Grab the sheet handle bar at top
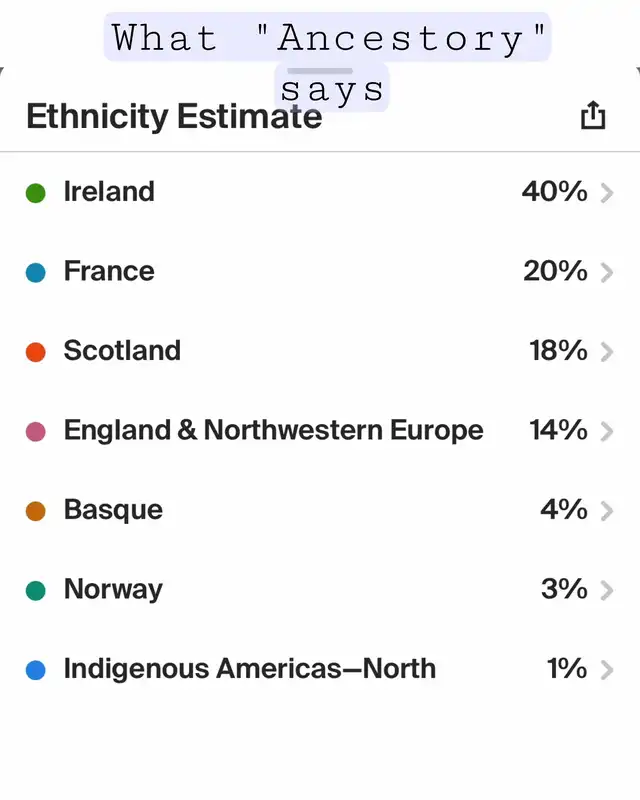 pos(320,71)
